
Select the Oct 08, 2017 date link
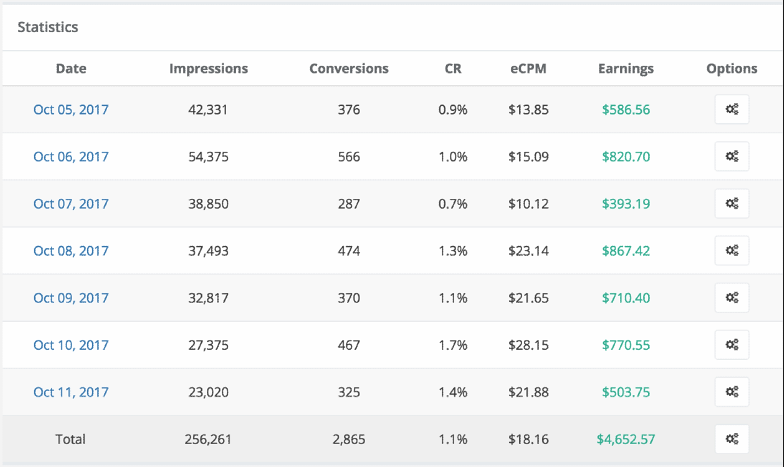tap(71, 251)
